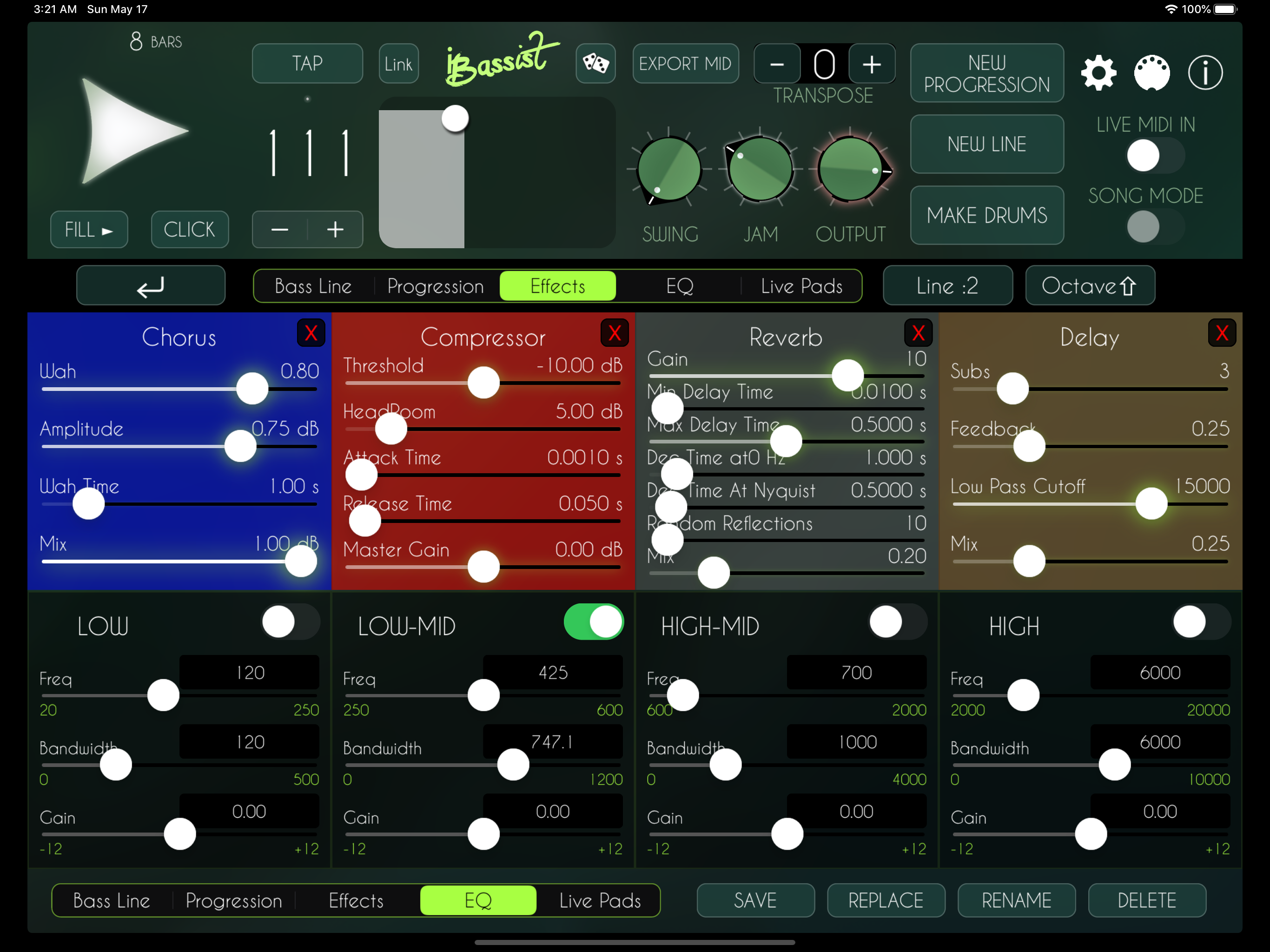
Task: Enable the LIVE MIDI IN switch
Action: coord(1154,156)
